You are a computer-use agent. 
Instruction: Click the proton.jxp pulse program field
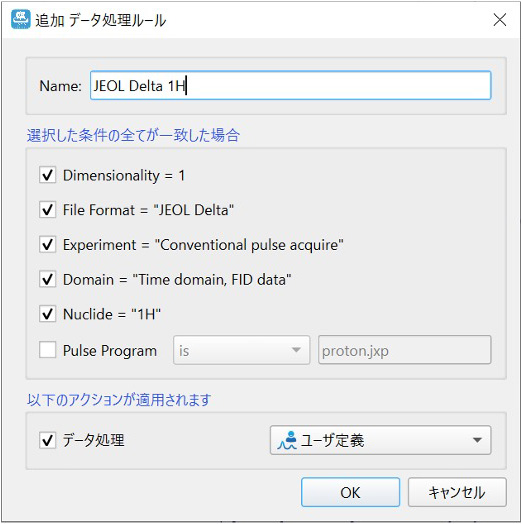(x=404, y=350)
